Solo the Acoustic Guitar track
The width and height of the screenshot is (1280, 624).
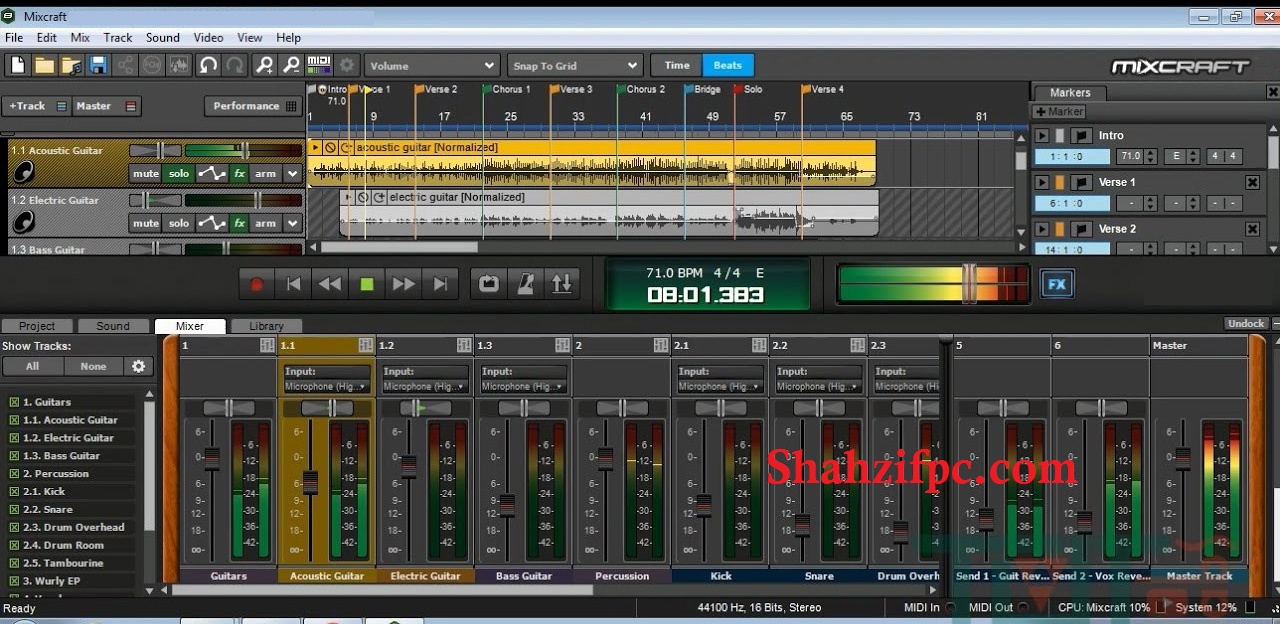pyautogui.click(x=178, y=173)
